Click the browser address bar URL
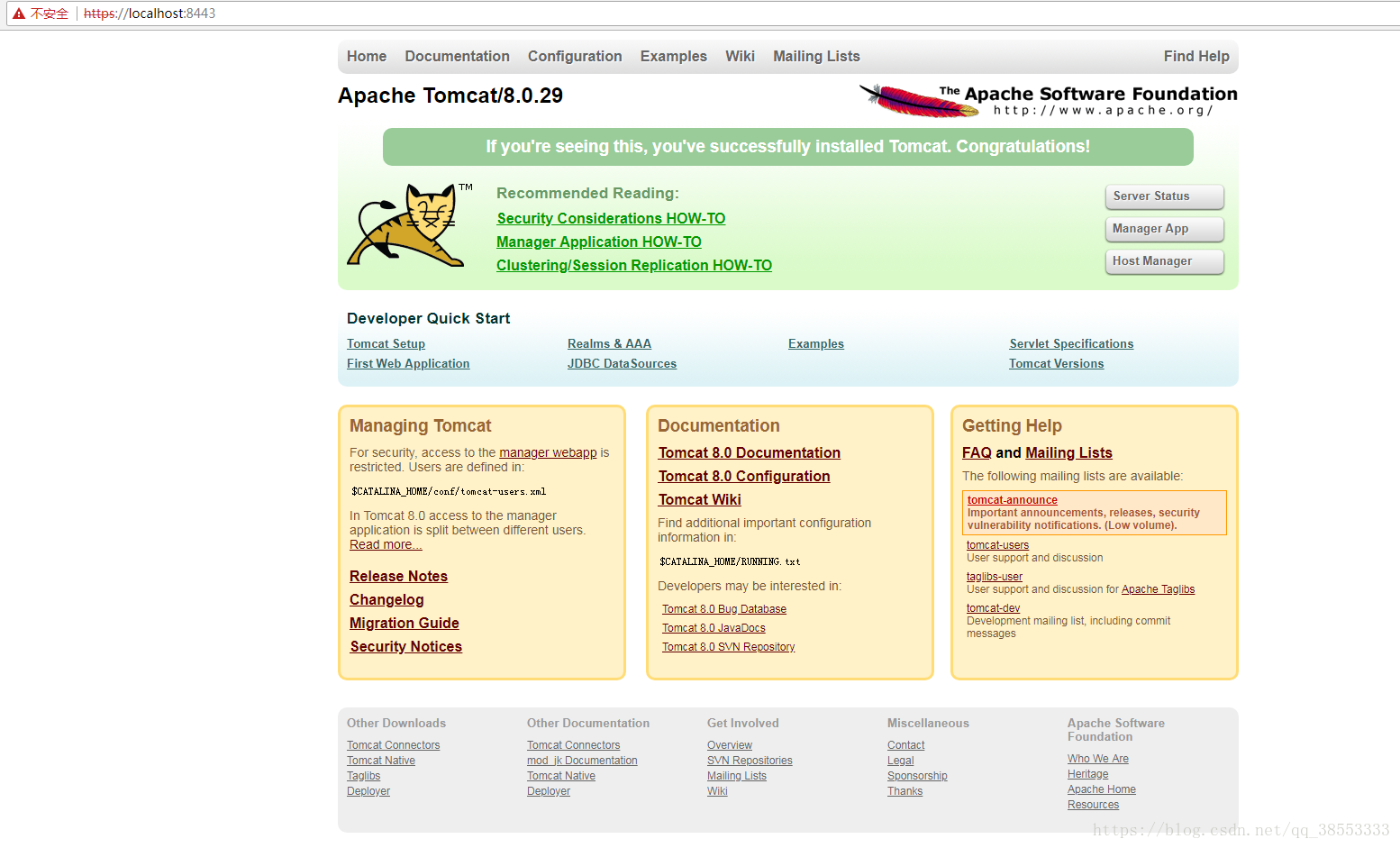The width and height of the screenshot is (1400, 848). tap(150, 14)
